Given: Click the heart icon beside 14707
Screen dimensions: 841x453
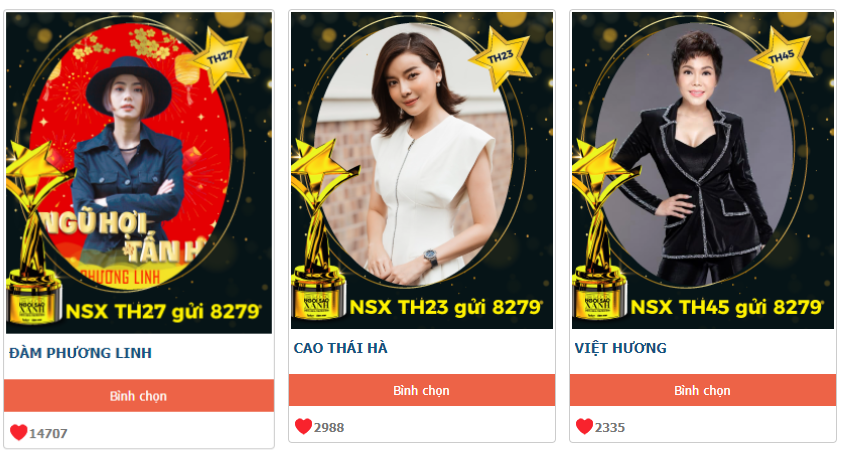Looking at the screenshot, I should [19, 432].
